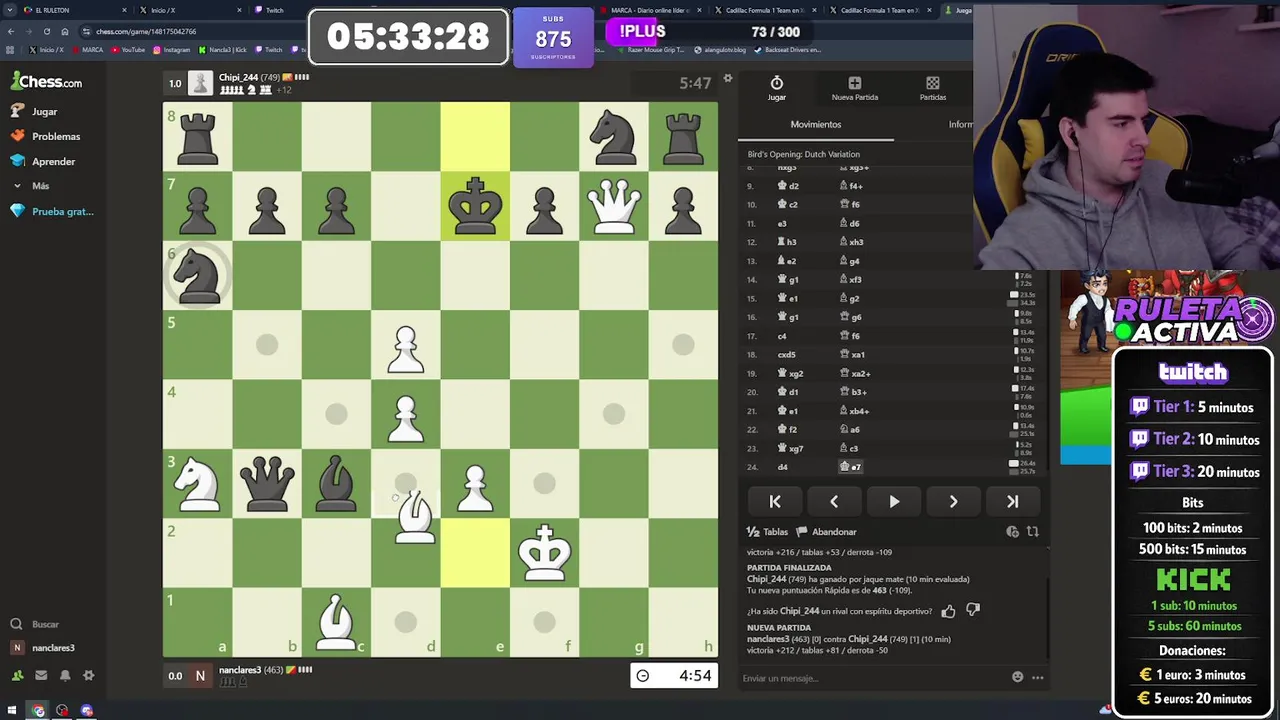Flip the board with arrows icon

pyautogui.click(x=1033, y=532)
